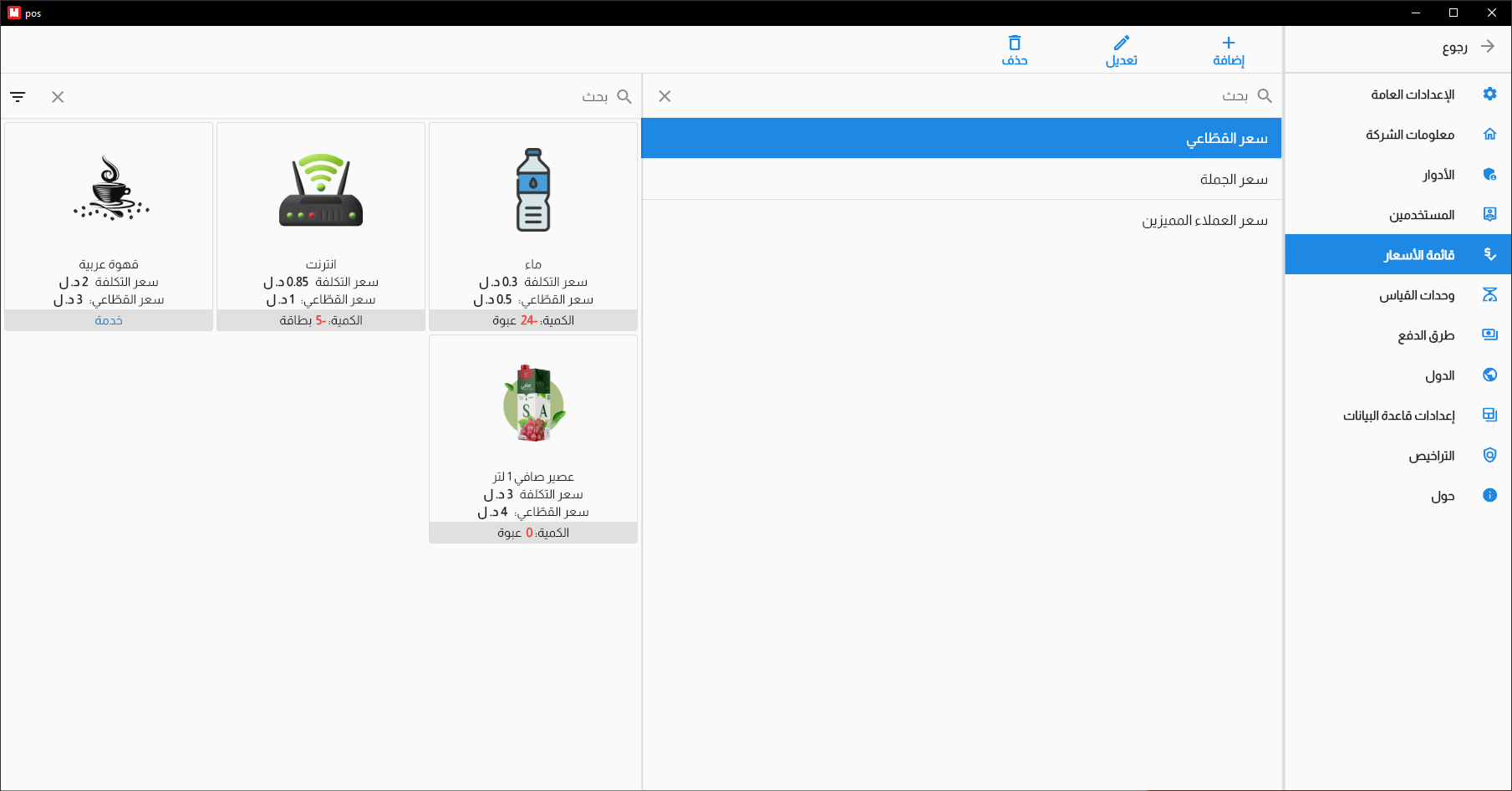Screen dimensions: 1512x791
Task: Clear the product search with X icon
Action: (x=58, y=97)
